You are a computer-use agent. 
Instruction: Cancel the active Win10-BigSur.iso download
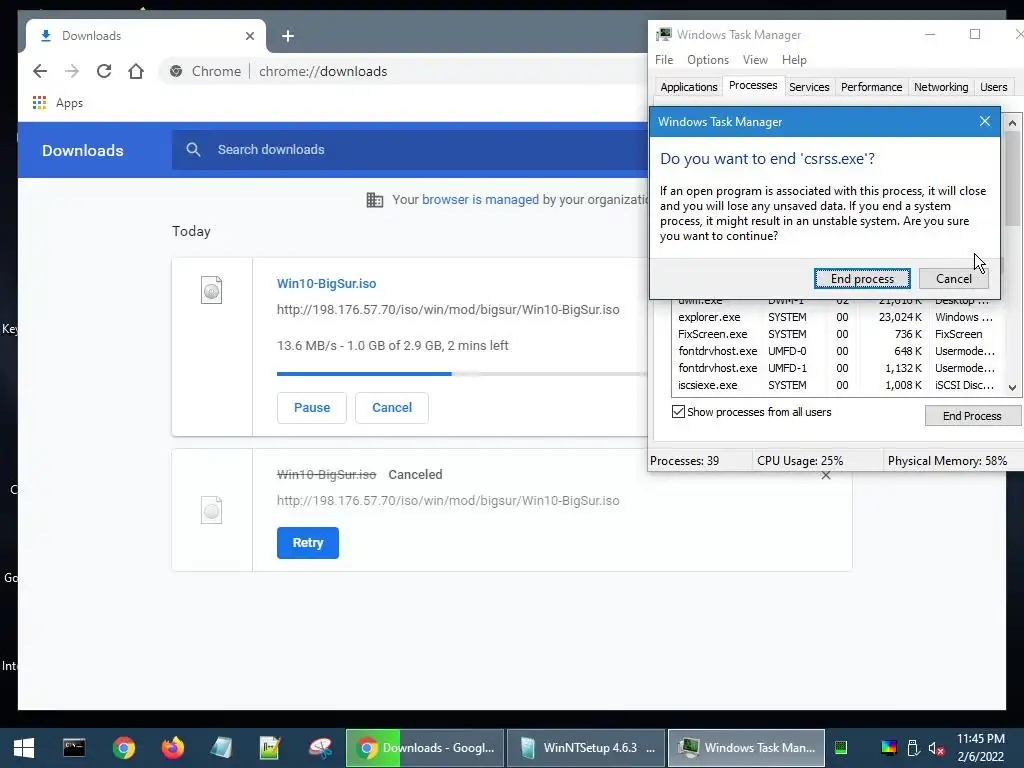click(392, 408)
